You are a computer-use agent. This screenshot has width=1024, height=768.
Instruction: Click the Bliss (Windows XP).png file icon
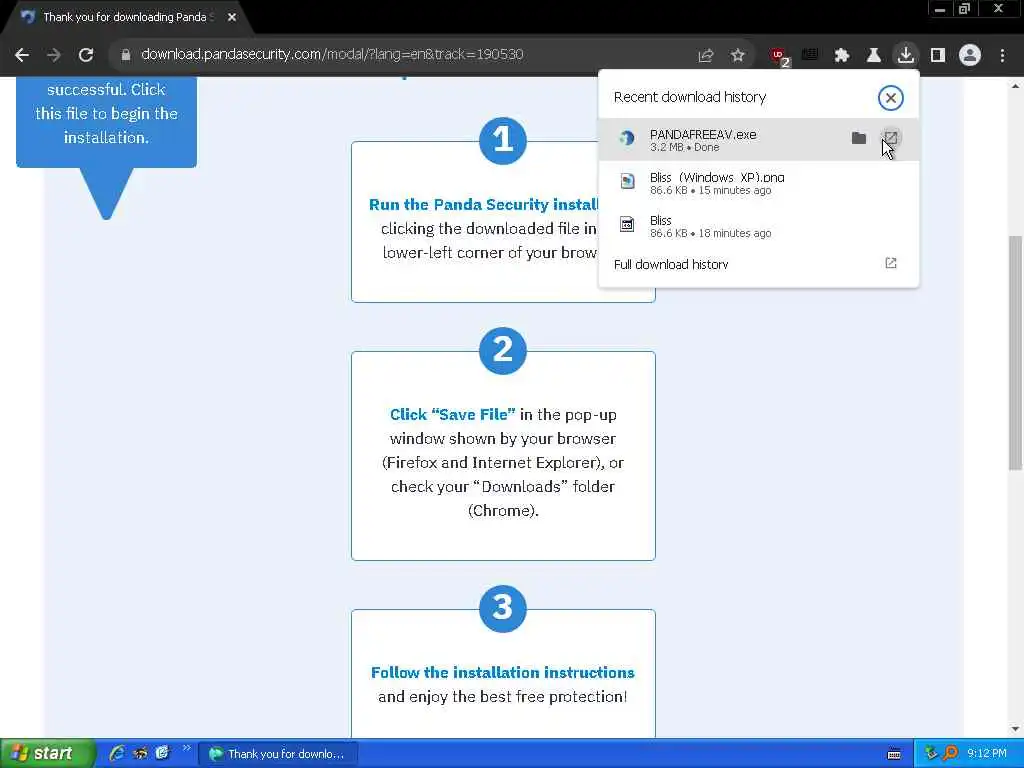pos(627,181)
